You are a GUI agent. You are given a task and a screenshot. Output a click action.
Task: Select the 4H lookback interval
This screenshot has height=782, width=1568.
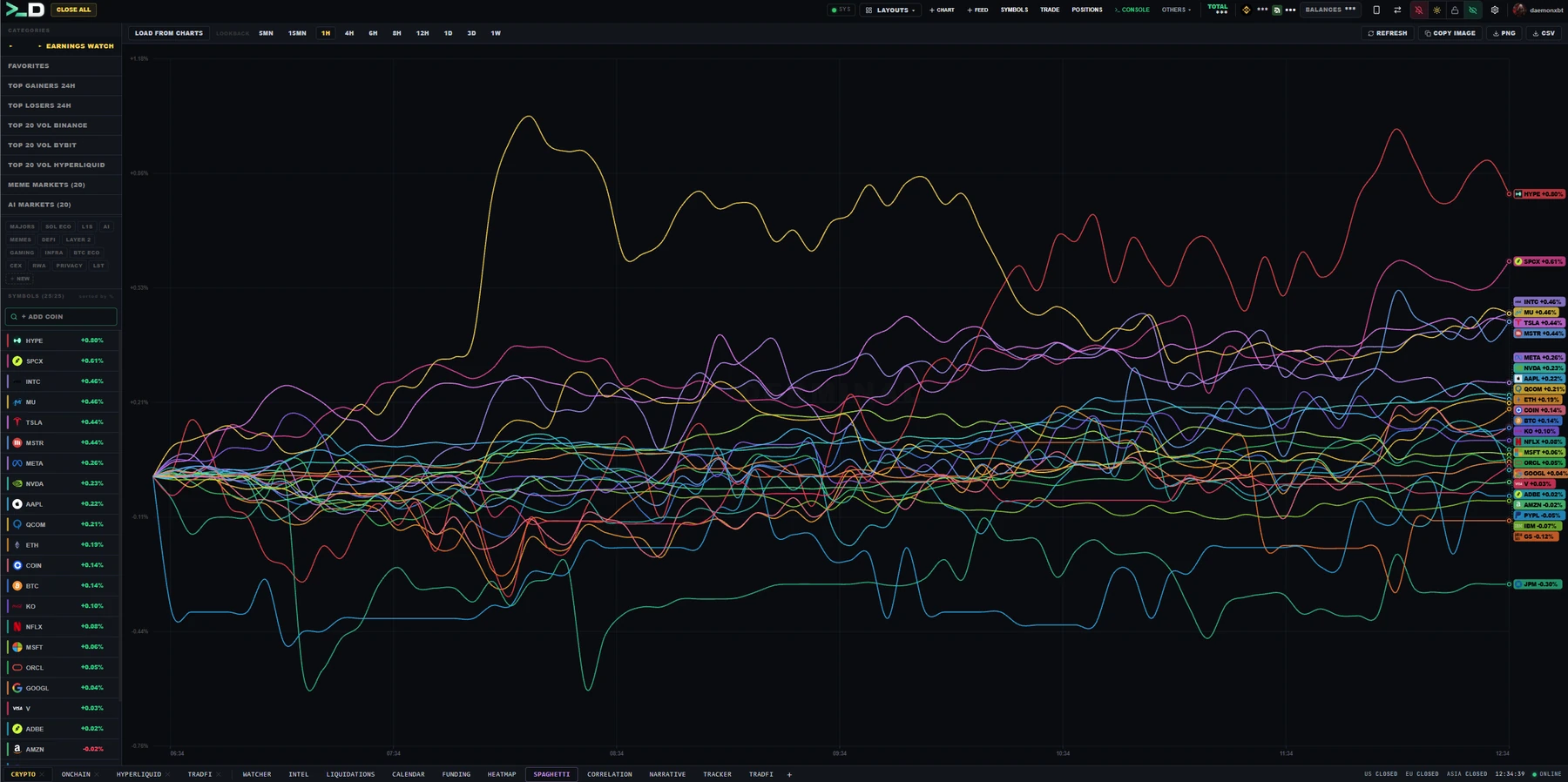[x=349, y=33]
